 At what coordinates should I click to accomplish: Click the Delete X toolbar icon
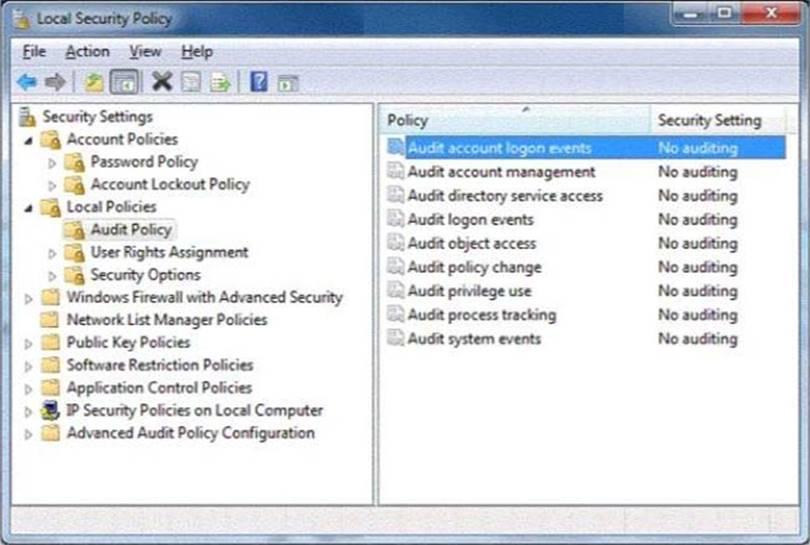click(161, 82)
